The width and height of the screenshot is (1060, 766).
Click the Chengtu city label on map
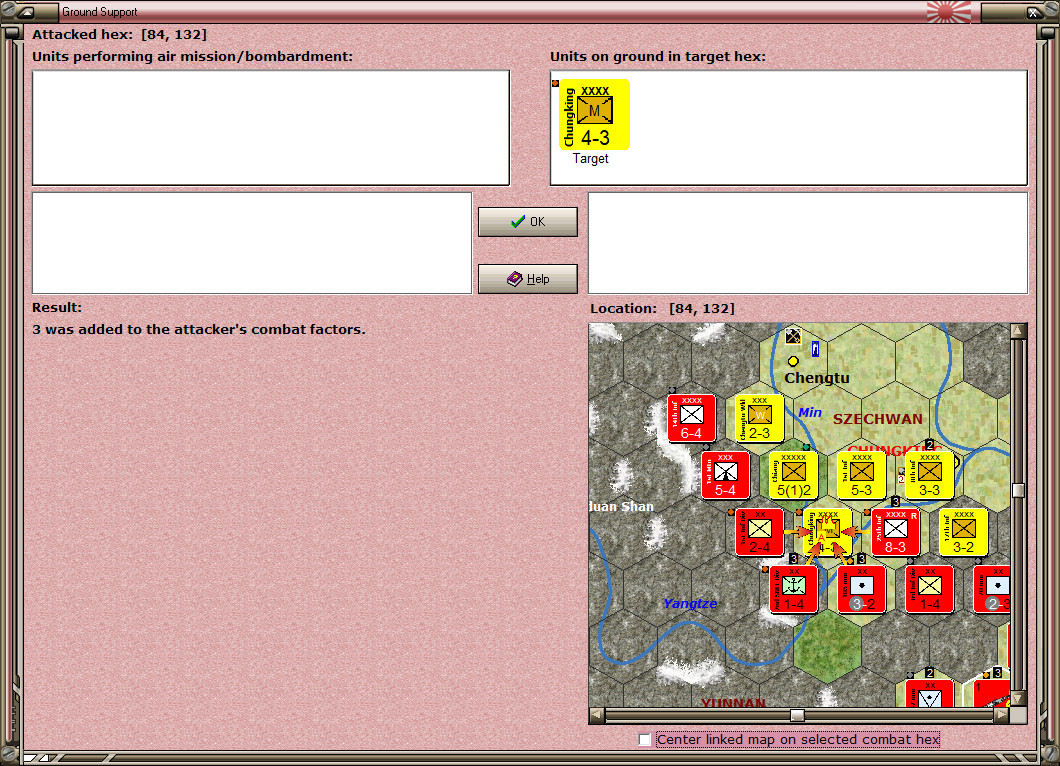pos(817,378)
